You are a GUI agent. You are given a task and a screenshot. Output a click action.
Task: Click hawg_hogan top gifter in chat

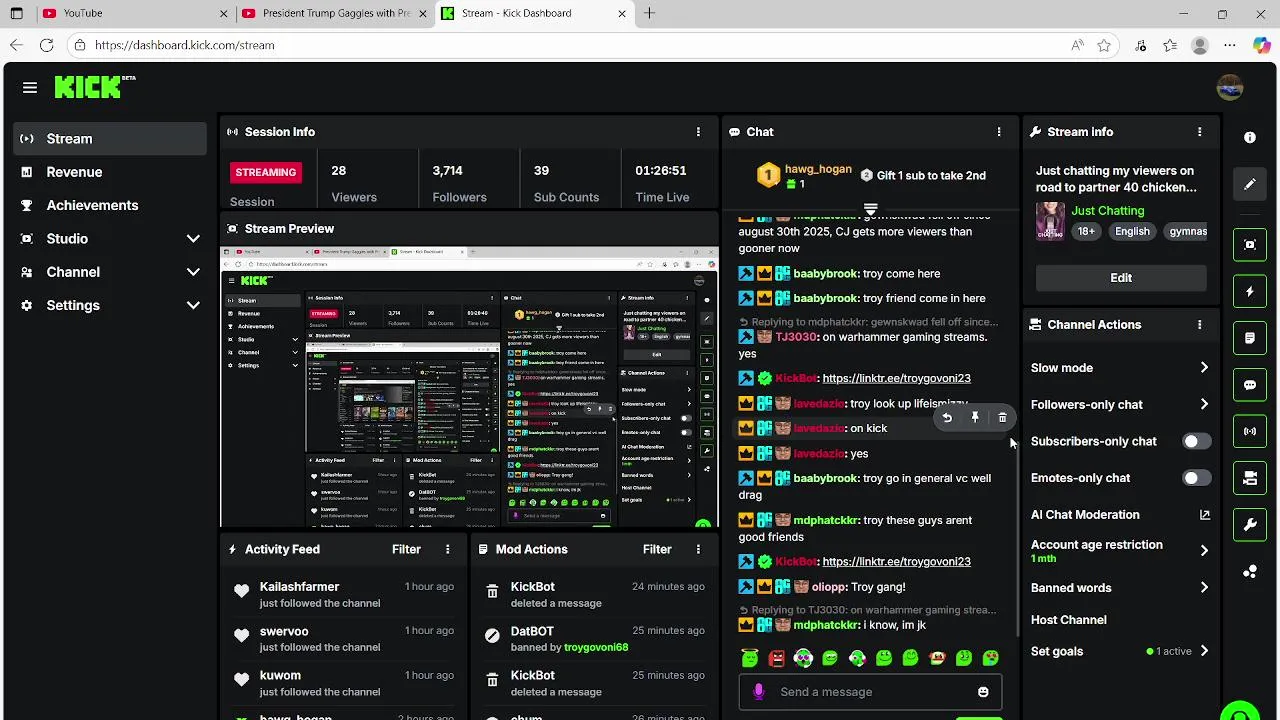(817, 169)
